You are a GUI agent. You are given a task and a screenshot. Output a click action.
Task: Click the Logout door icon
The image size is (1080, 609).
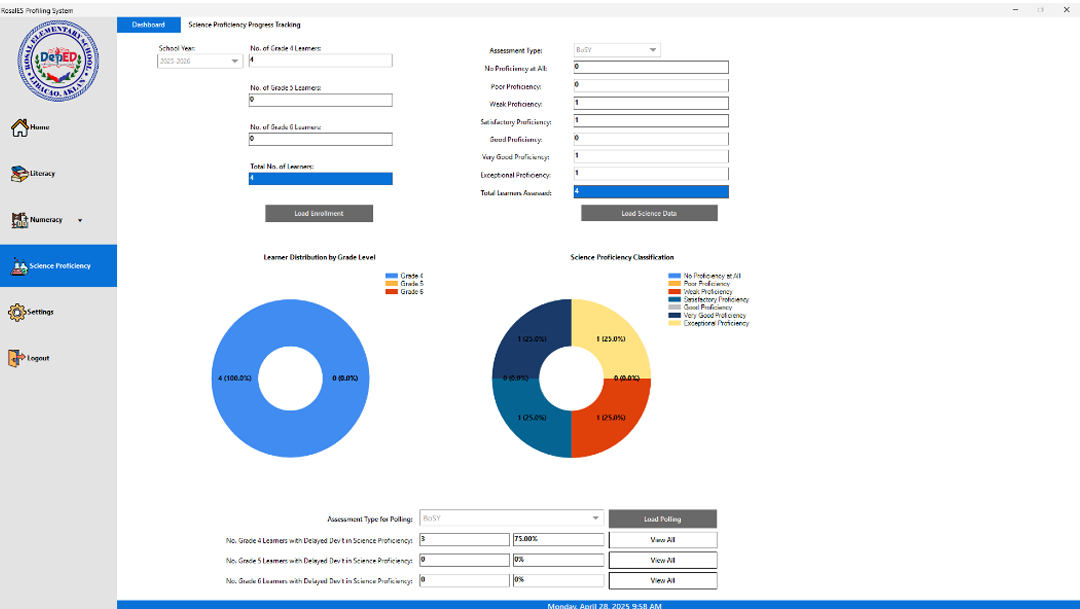point(17,358)
